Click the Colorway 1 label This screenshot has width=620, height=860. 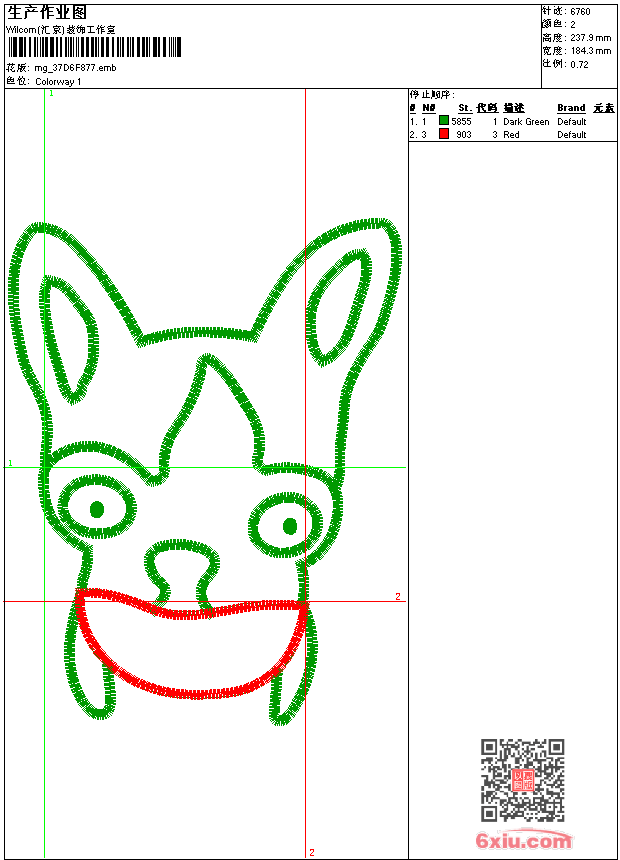58,82
